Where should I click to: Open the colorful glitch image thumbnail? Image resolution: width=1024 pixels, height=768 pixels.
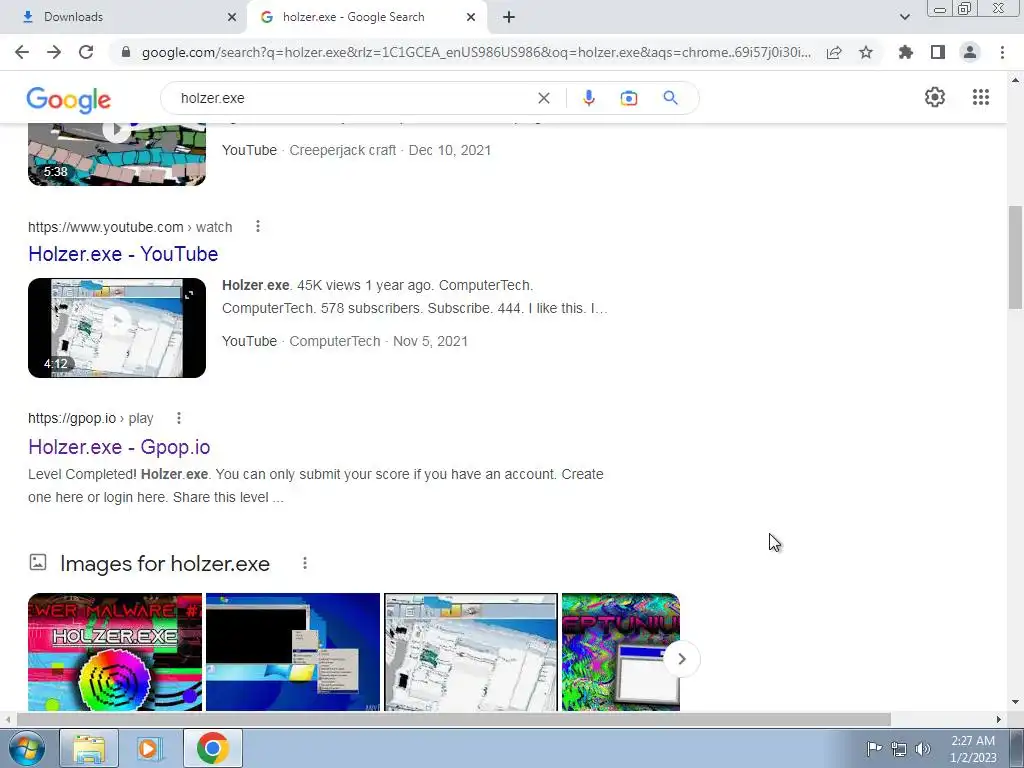(x=620, y=652)
